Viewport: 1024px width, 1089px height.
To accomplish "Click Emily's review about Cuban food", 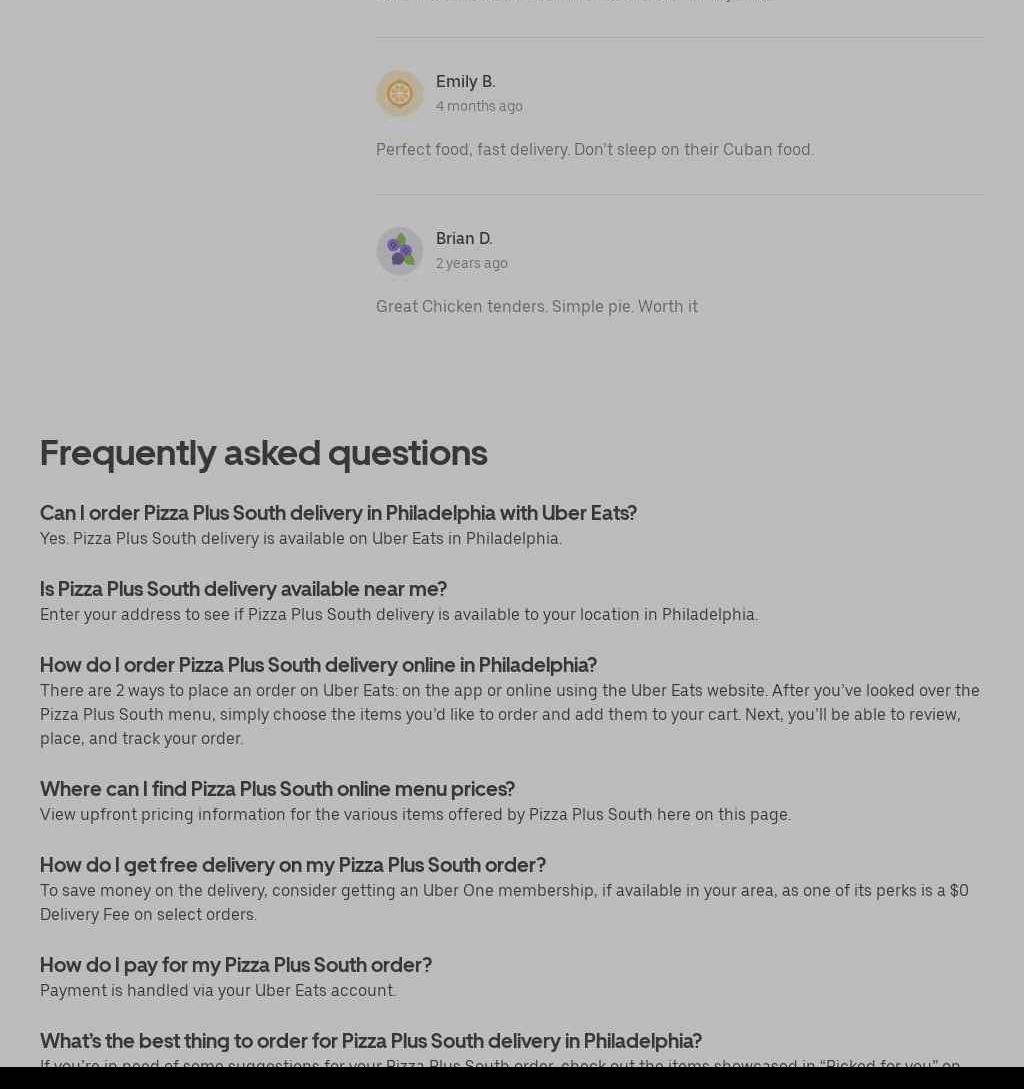I will 594,149.
